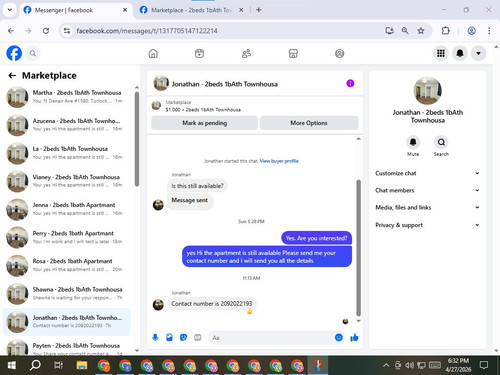
Task: Go to Facebook Home icon
Action: pyautogui.click(x=153, y=53)
